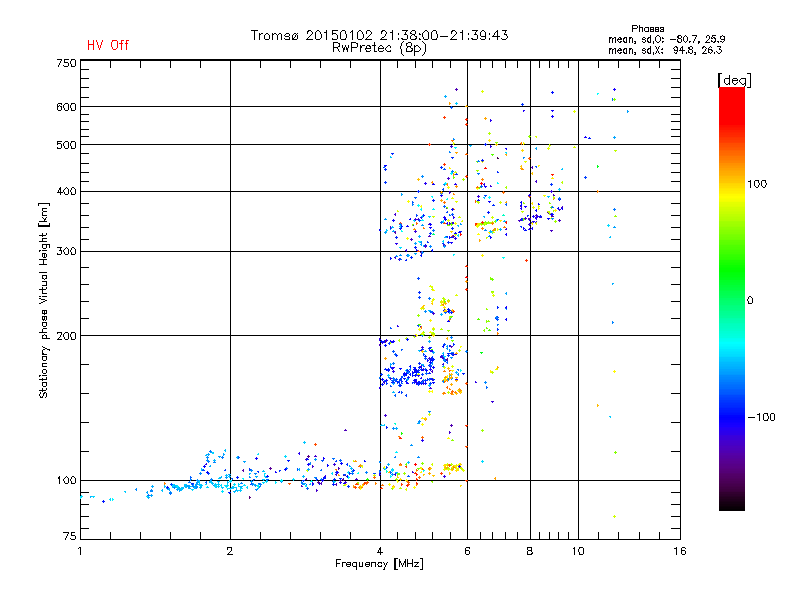Click the x-axis '16' tick label
This screenshot has width=800, height=600.
(680, 551)
